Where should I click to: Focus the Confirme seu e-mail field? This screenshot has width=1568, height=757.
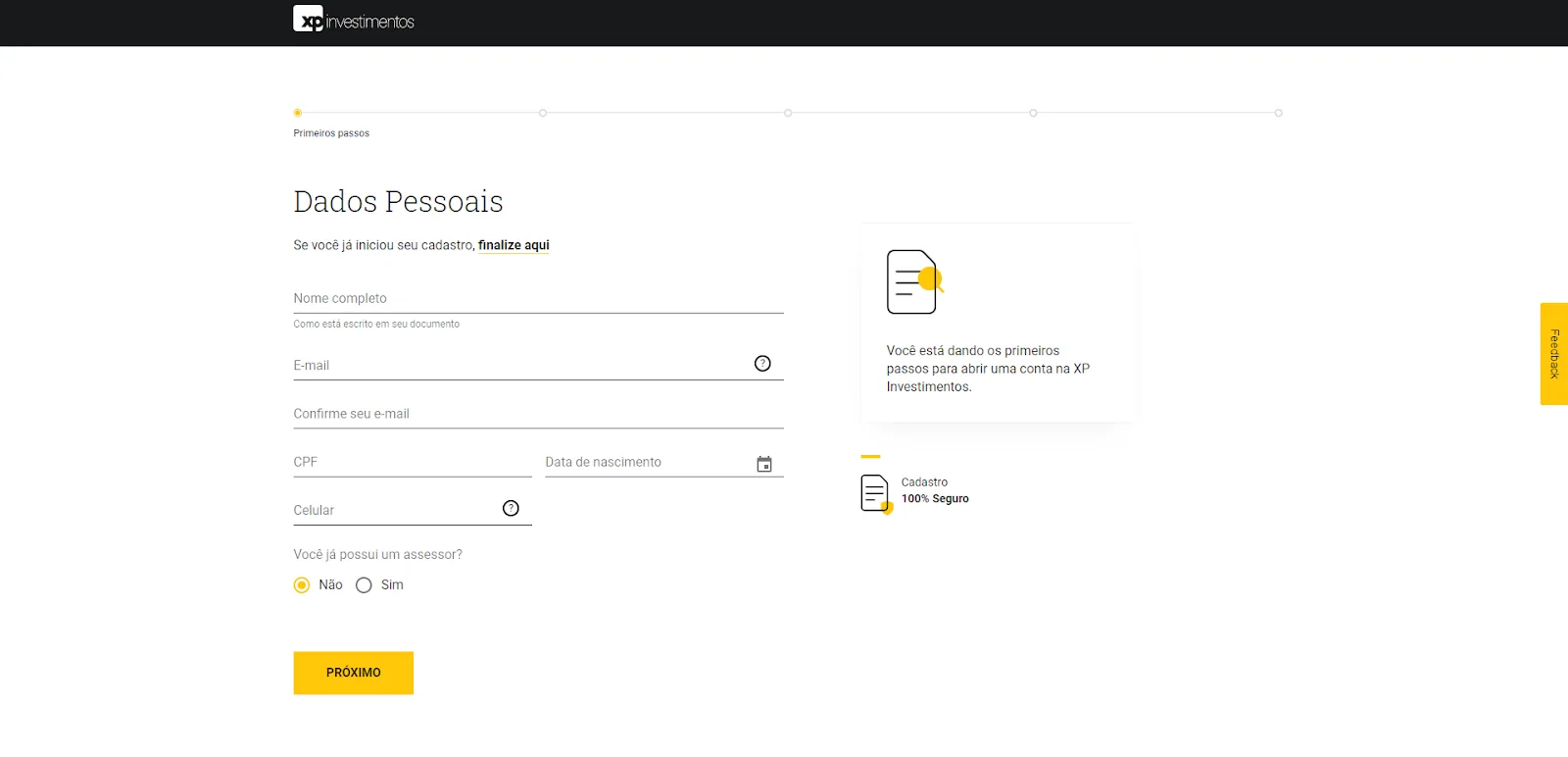(539, 414)
